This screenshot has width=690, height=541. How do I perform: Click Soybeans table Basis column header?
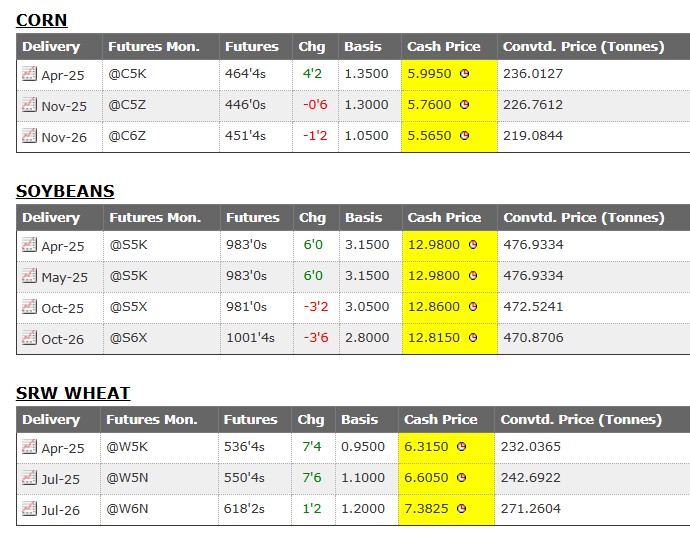(x=364, y=217)
